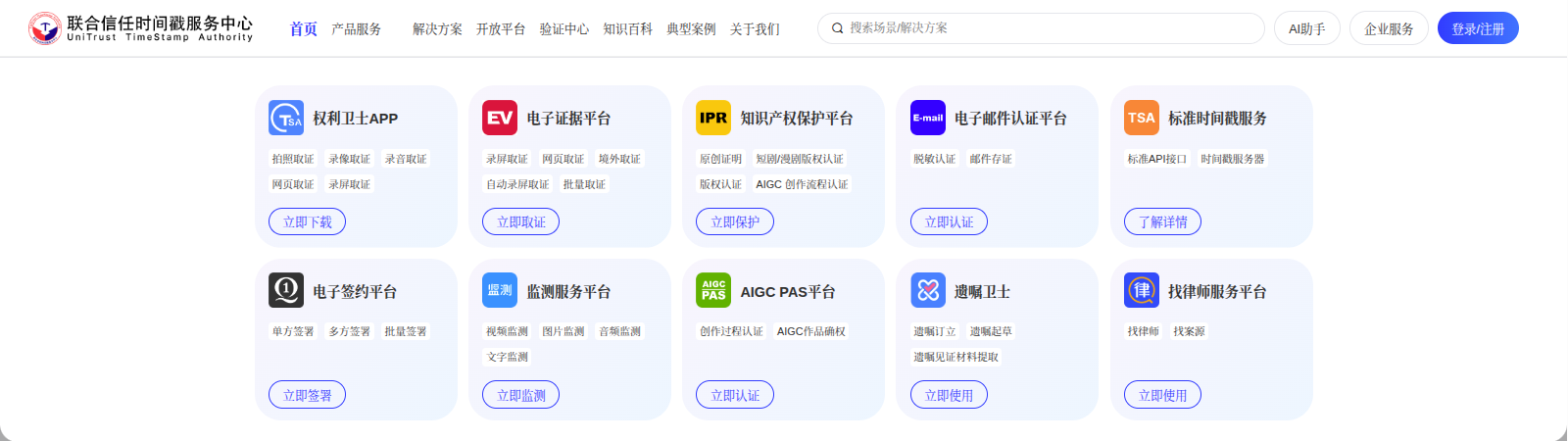Screen dimensions: 1568x441
Task: Click the AIGC 创作流程认证 tag
Action: [x=802, y=184]
